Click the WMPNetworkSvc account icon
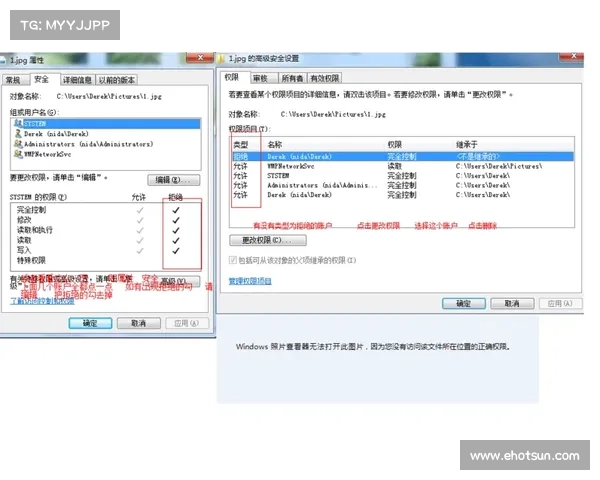The width and height of the screenshot is (600, 480). coord(18,154)
